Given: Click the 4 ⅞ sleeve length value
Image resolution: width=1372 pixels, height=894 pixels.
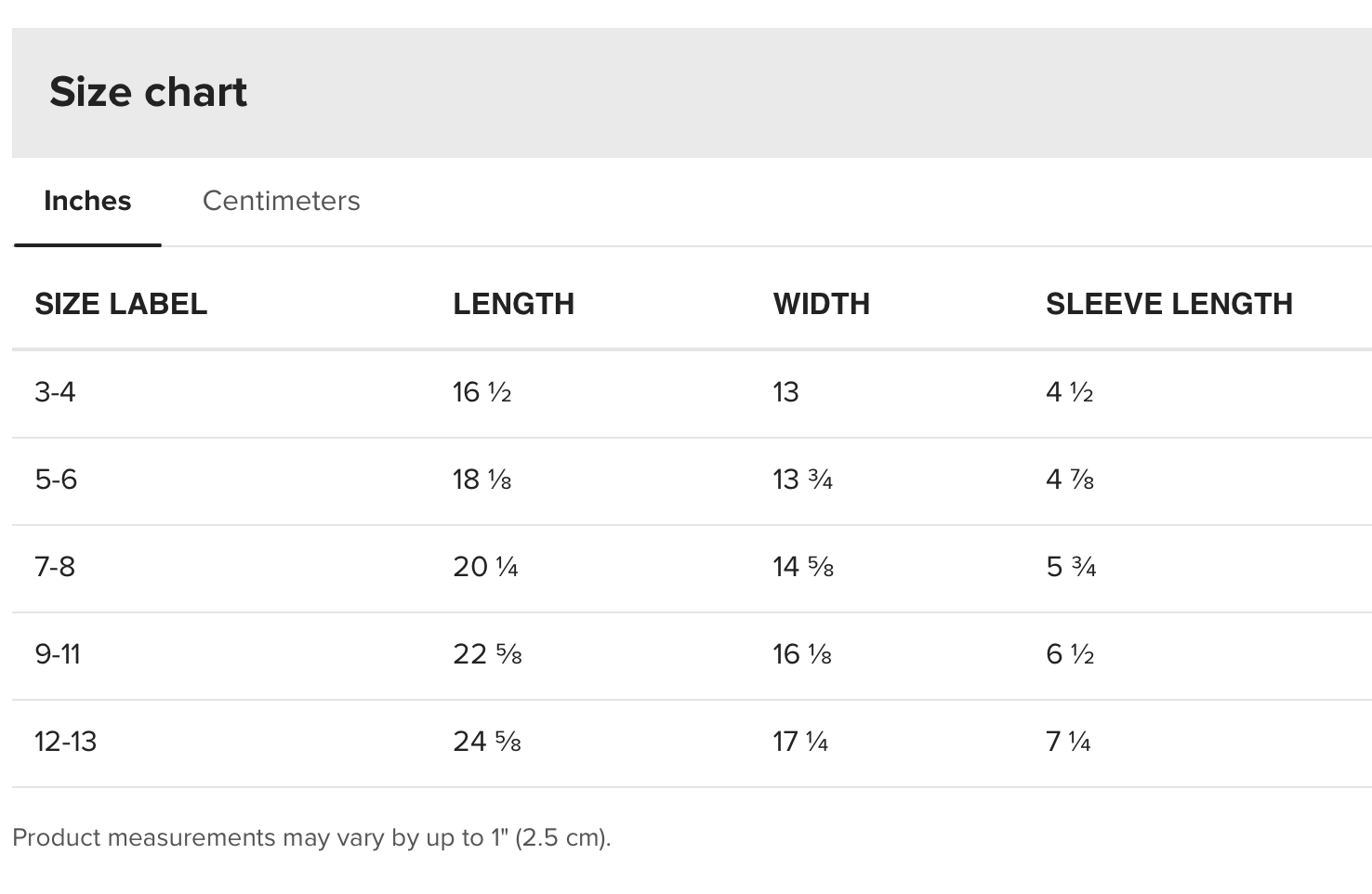Looking at the screenshot, I should (1070, 480).
